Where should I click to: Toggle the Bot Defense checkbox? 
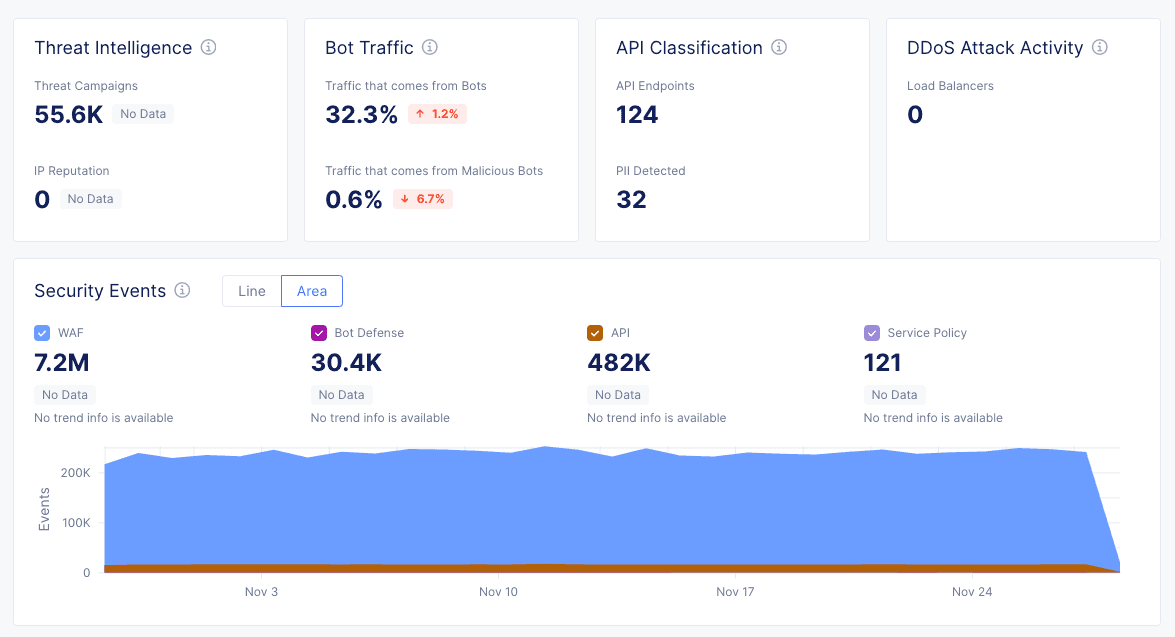(319, 333)
